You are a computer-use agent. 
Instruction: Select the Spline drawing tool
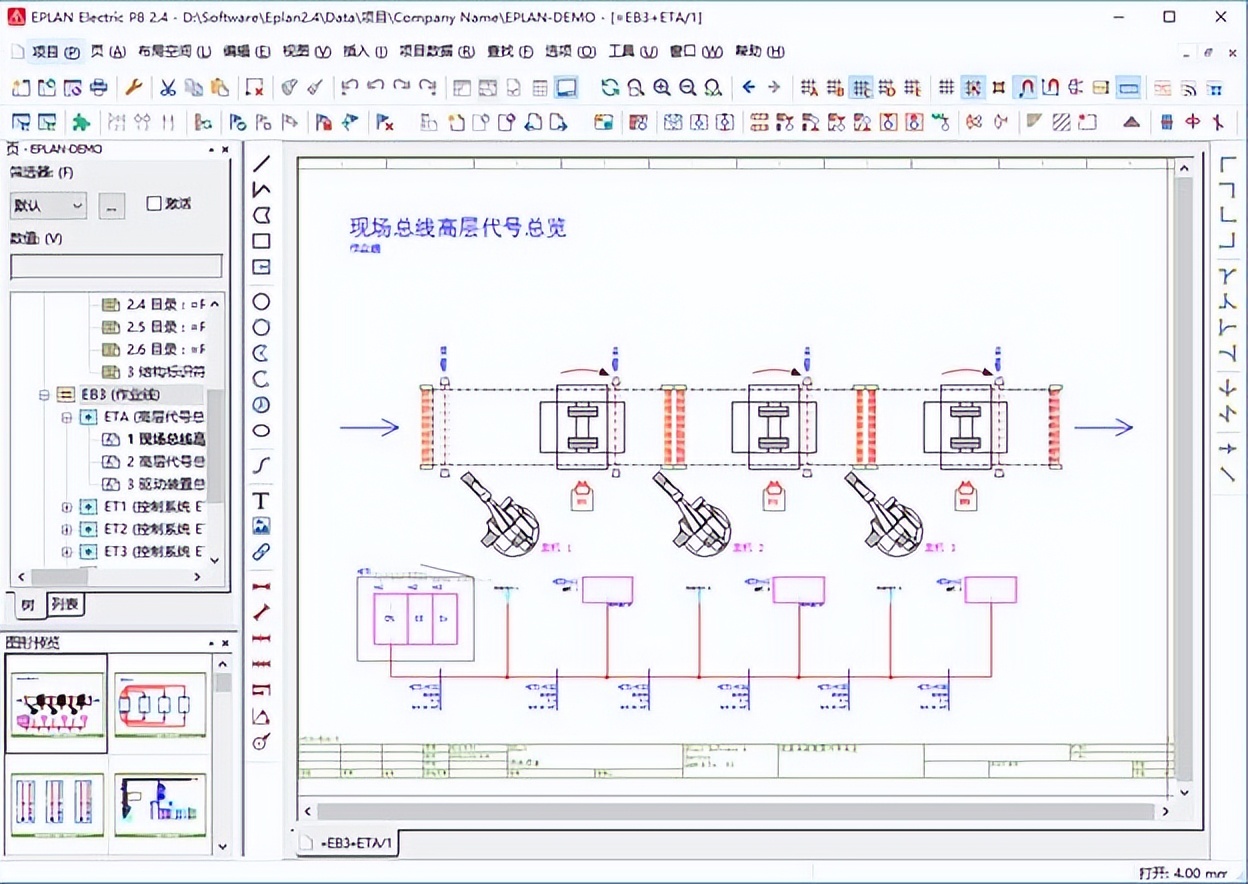point(262,463)
